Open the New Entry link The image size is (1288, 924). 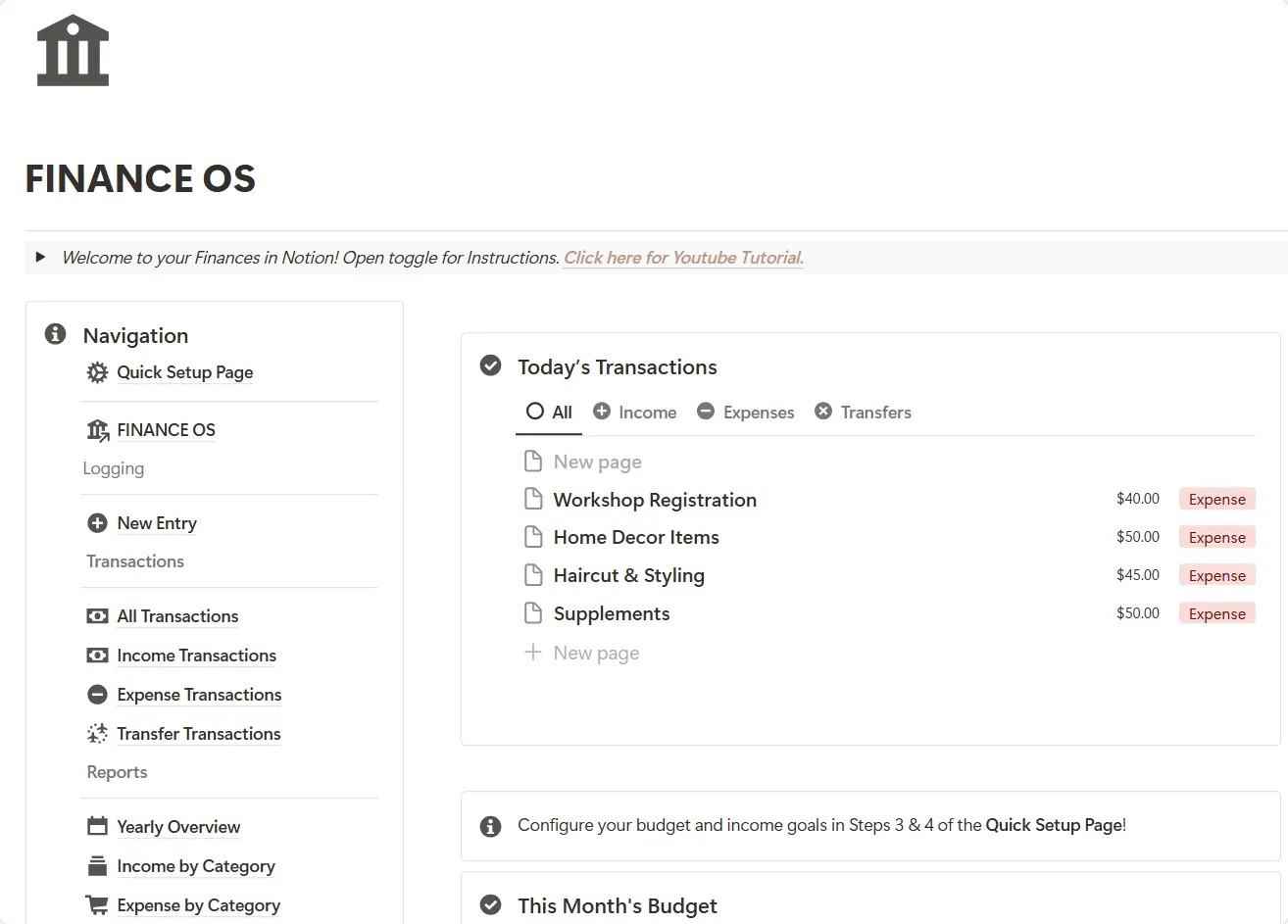(x=157, y=523)
